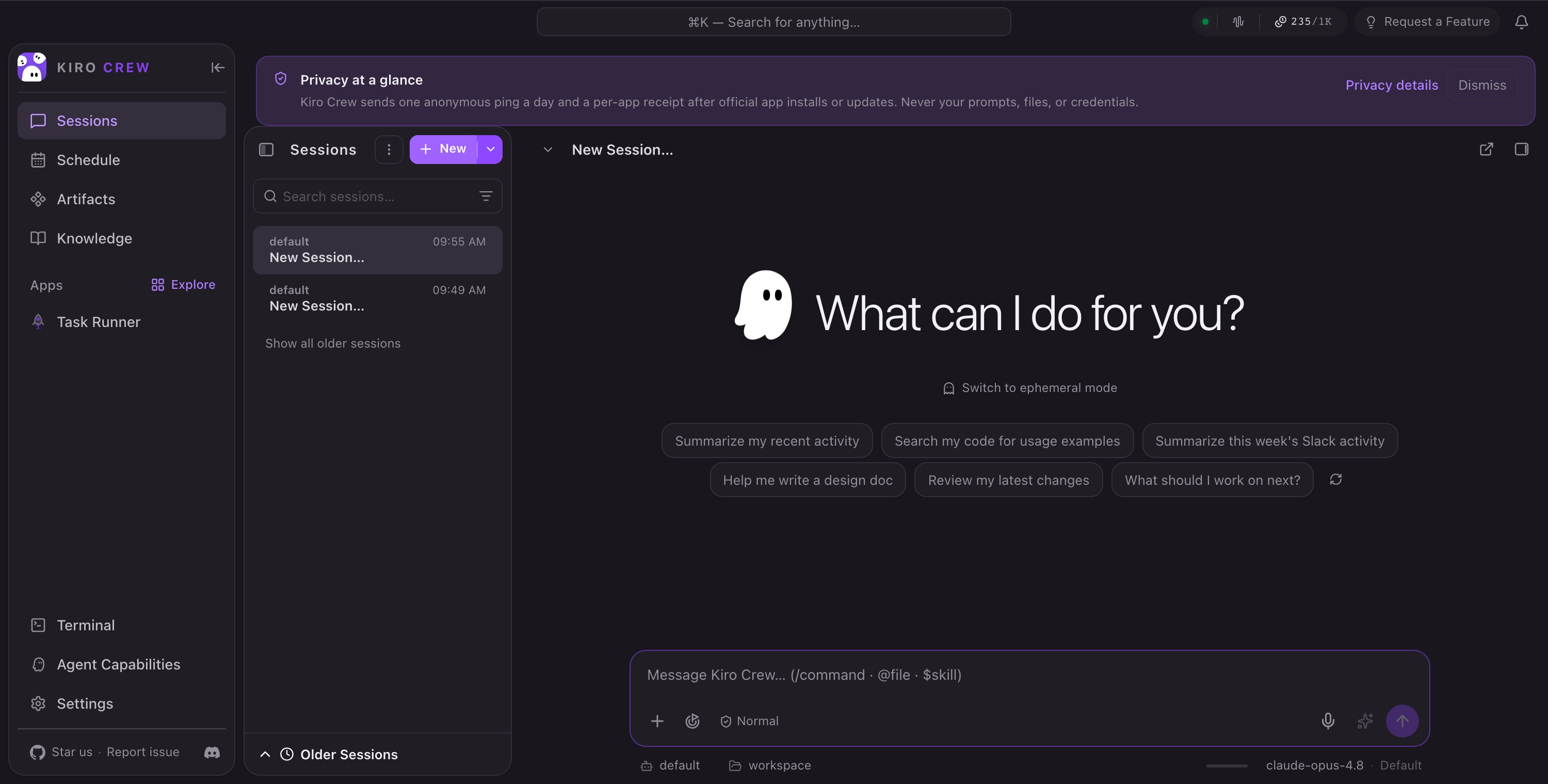The width and height of the screenshot is (1548, 784).
Task: Send the message with the arrow button
Action: 1402,721
